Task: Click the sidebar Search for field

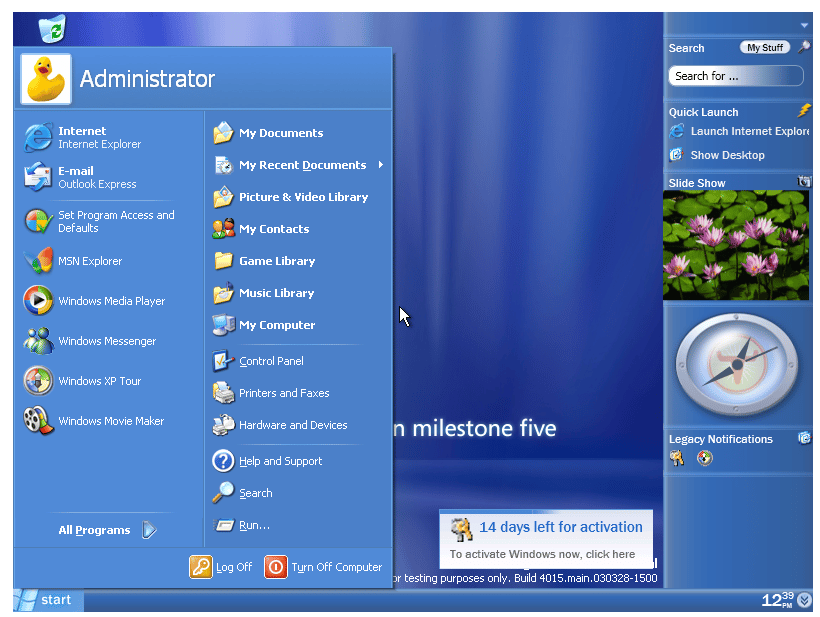Action: click(x=735, y=76)
